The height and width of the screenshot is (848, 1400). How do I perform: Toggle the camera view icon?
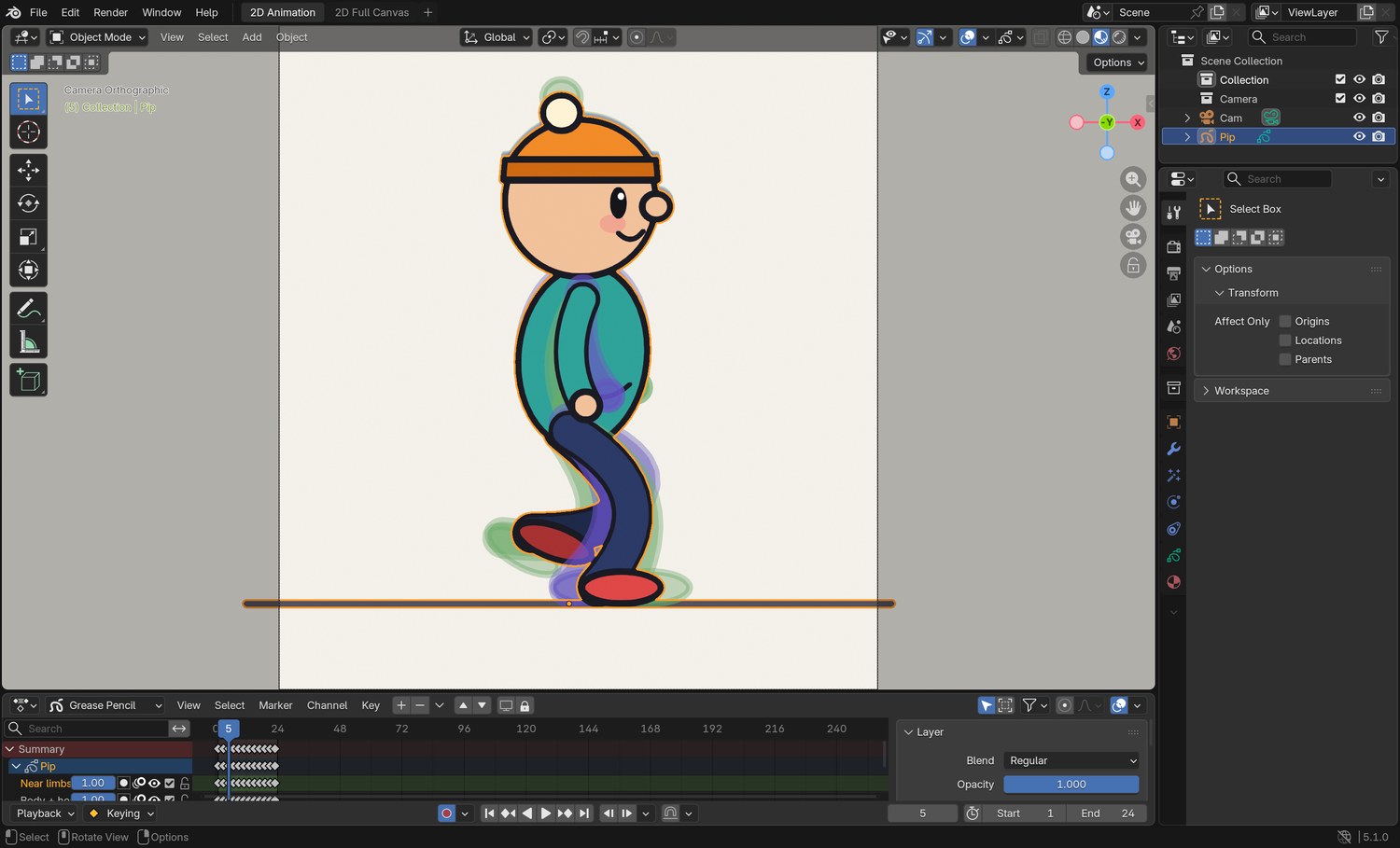pos(1133,237)
